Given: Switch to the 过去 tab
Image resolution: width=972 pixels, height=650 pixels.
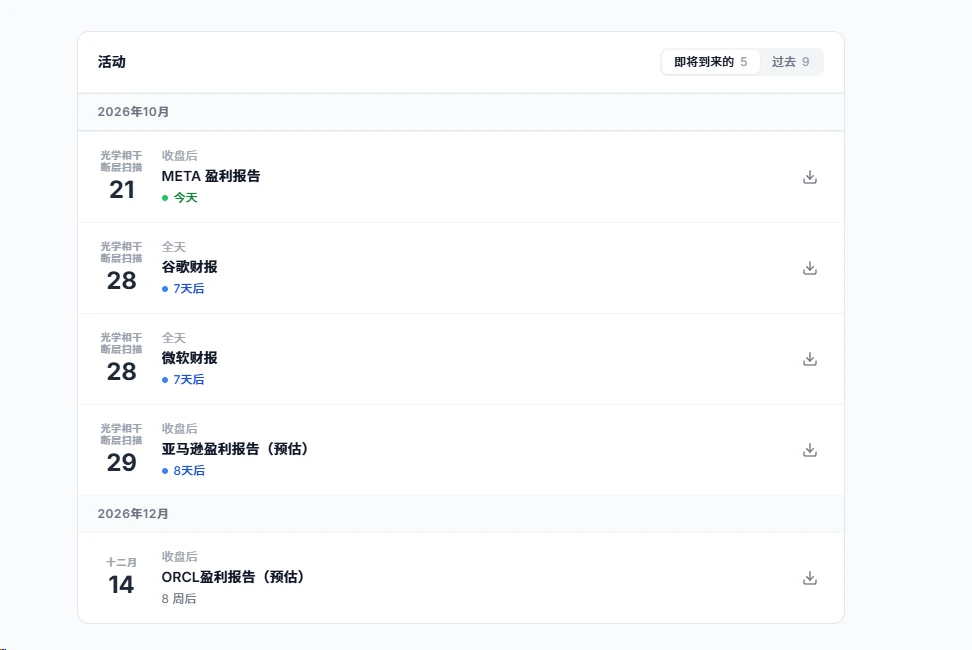Looking at the screenshot, I should pos(790,62).
